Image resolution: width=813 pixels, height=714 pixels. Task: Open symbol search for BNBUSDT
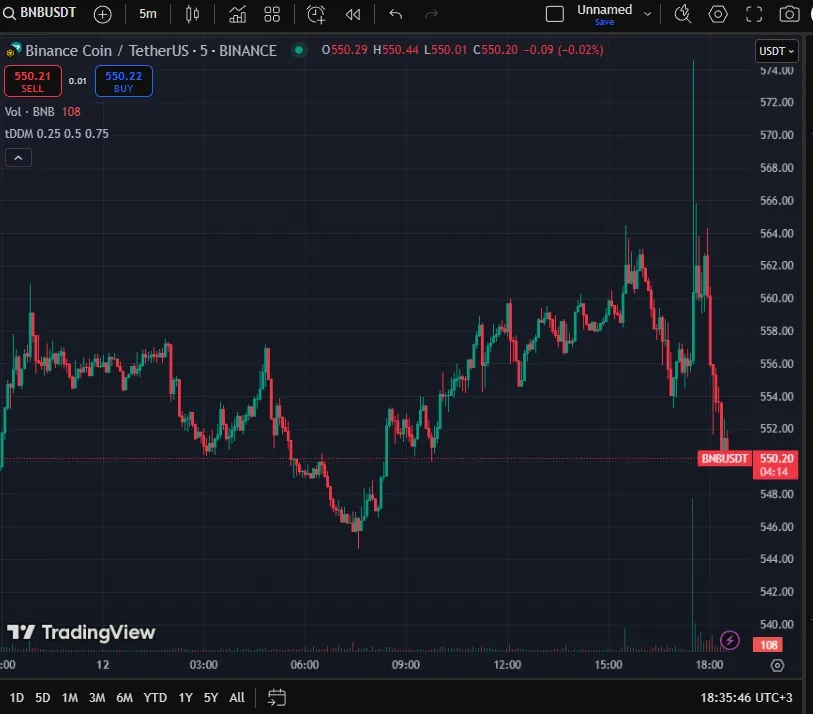[40, 13]
